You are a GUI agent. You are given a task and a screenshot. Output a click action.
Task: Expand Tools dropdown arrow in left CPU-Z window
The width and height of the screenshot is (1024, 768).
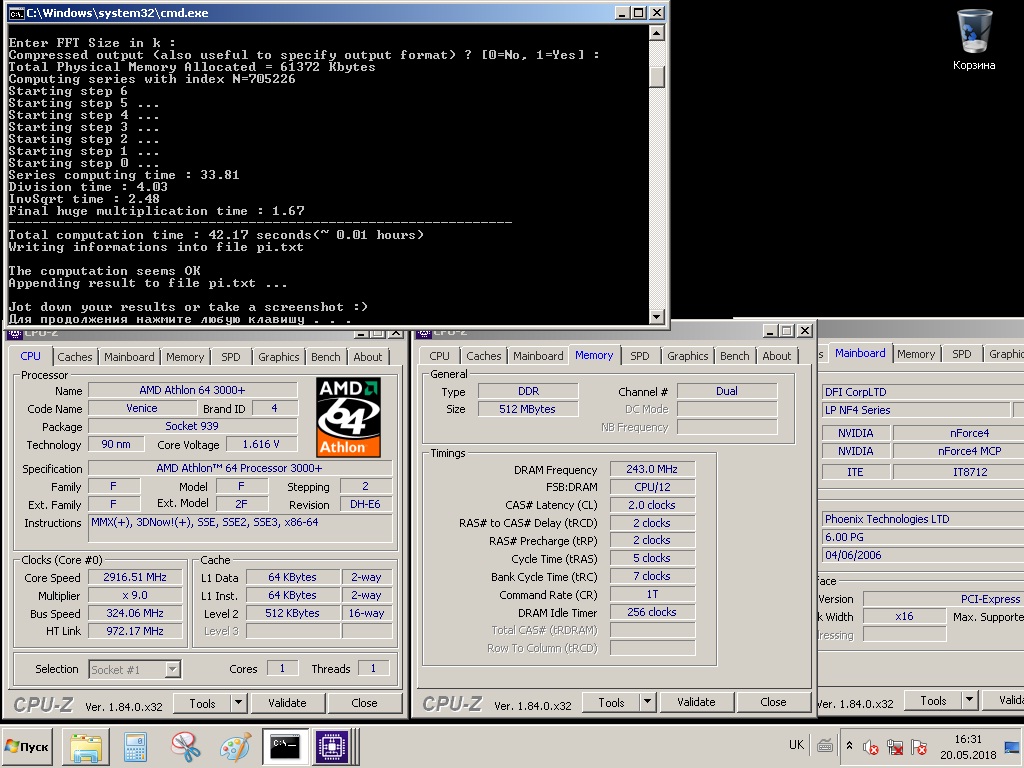238,703
